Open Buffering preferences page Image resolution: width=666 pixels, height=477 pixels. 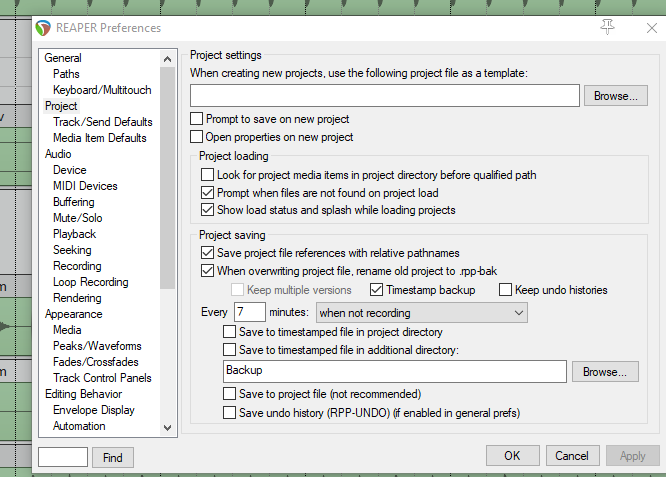(73, 202)
